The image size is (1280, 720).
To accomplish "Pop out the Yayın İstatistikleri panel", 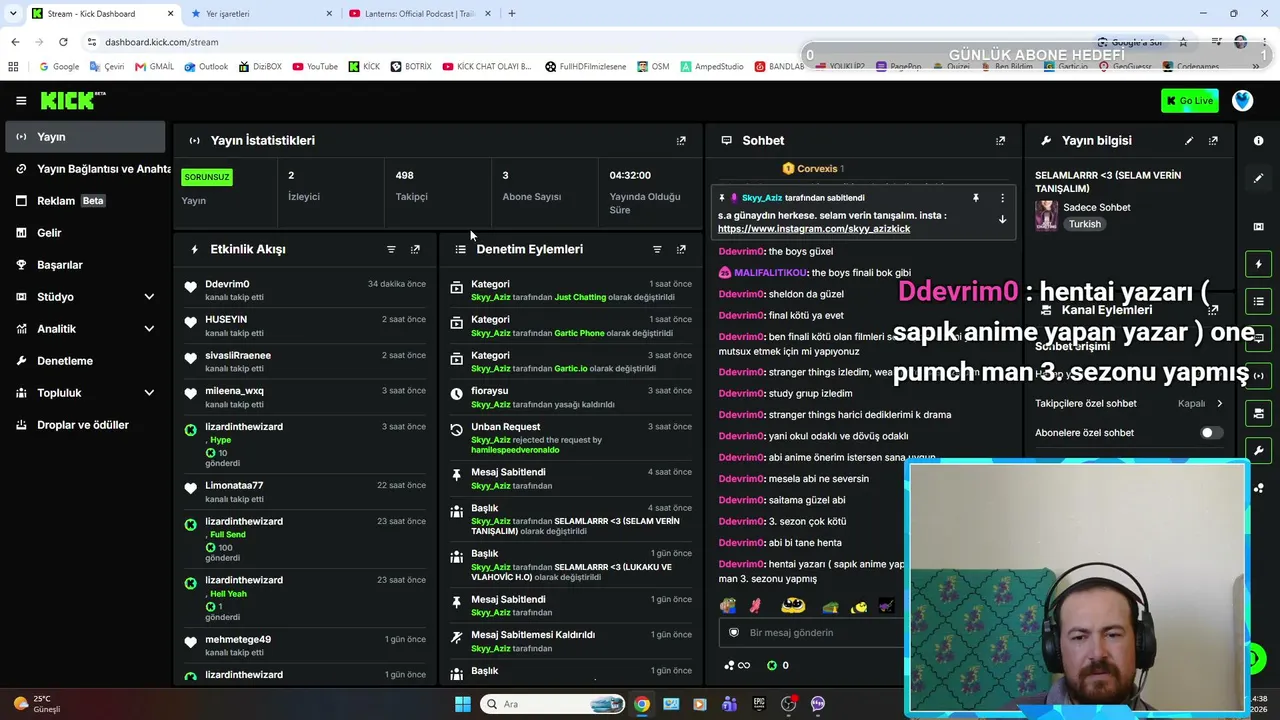I will 681,141.
